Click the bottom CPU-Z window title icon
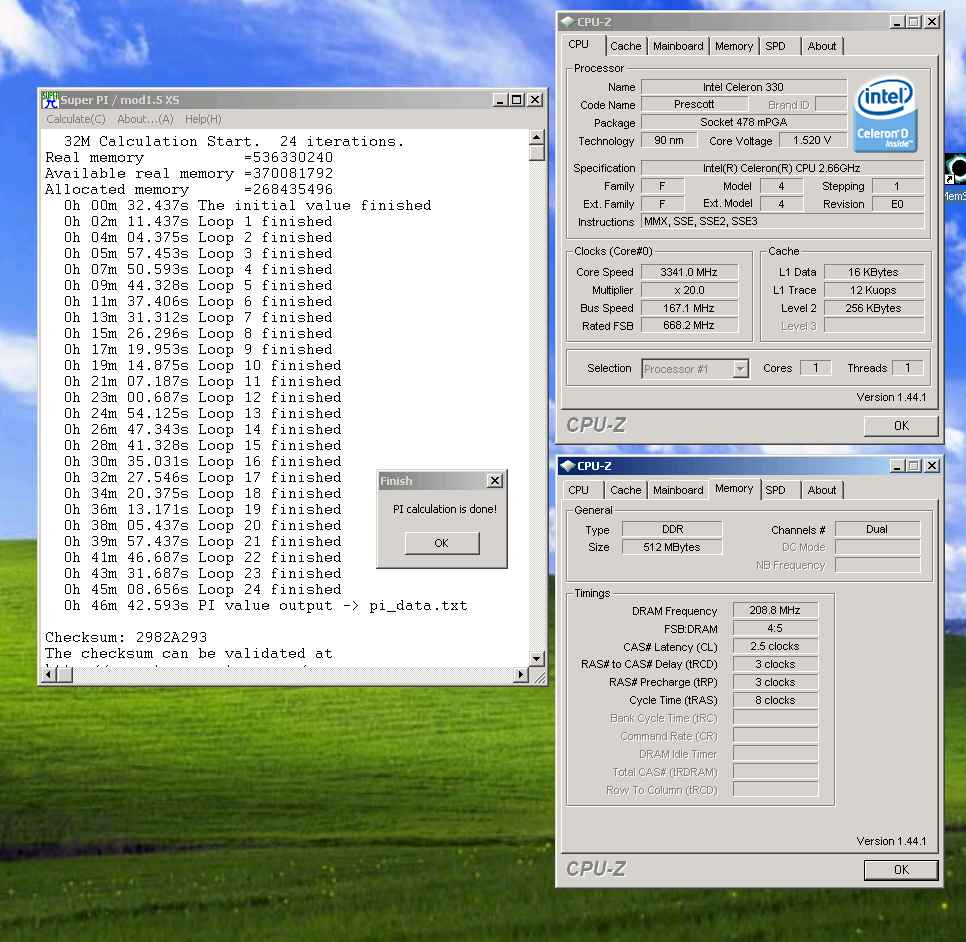 (567, 466)
